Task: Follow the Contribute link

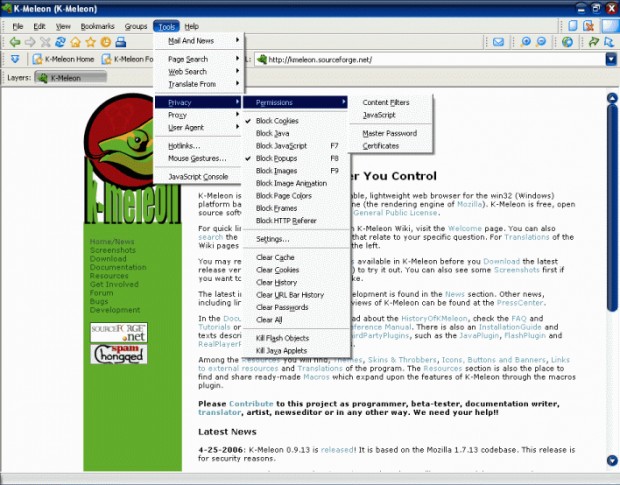Action: click(251, 404)
